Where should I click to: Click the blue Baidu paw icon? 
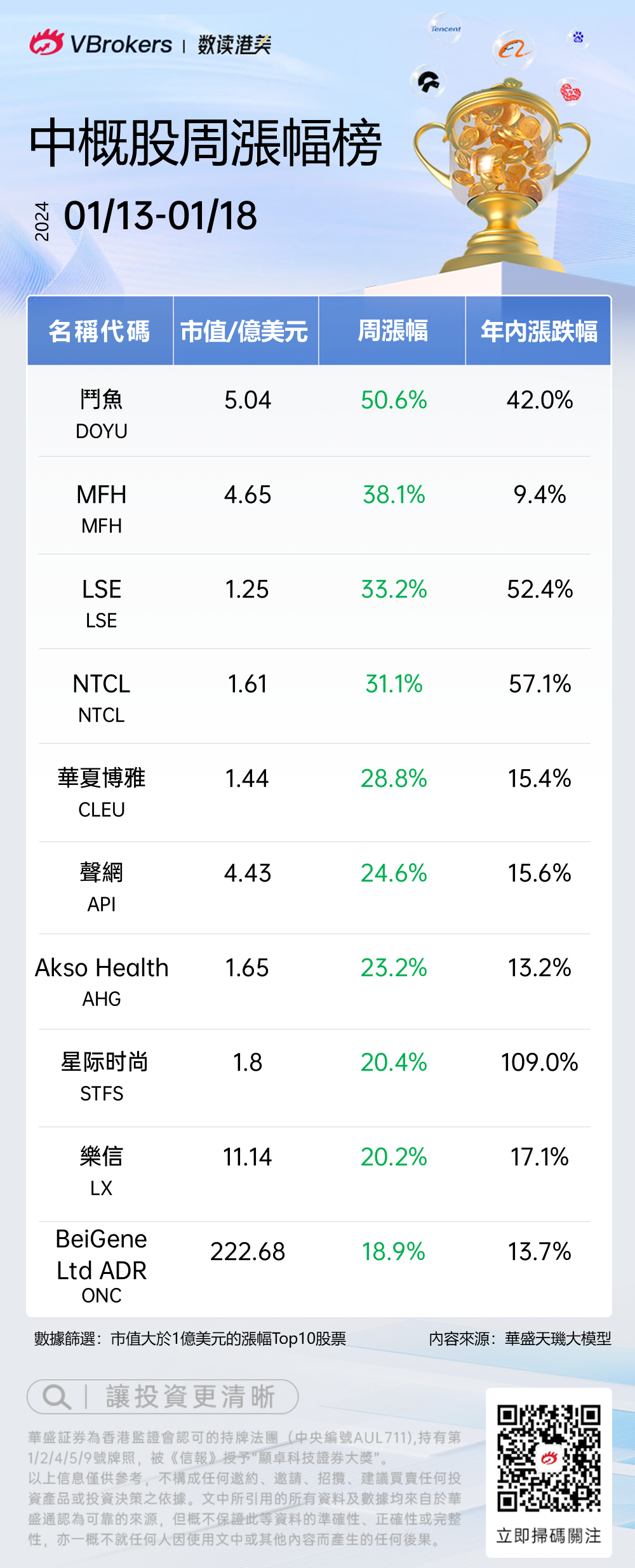click(578, 37)
